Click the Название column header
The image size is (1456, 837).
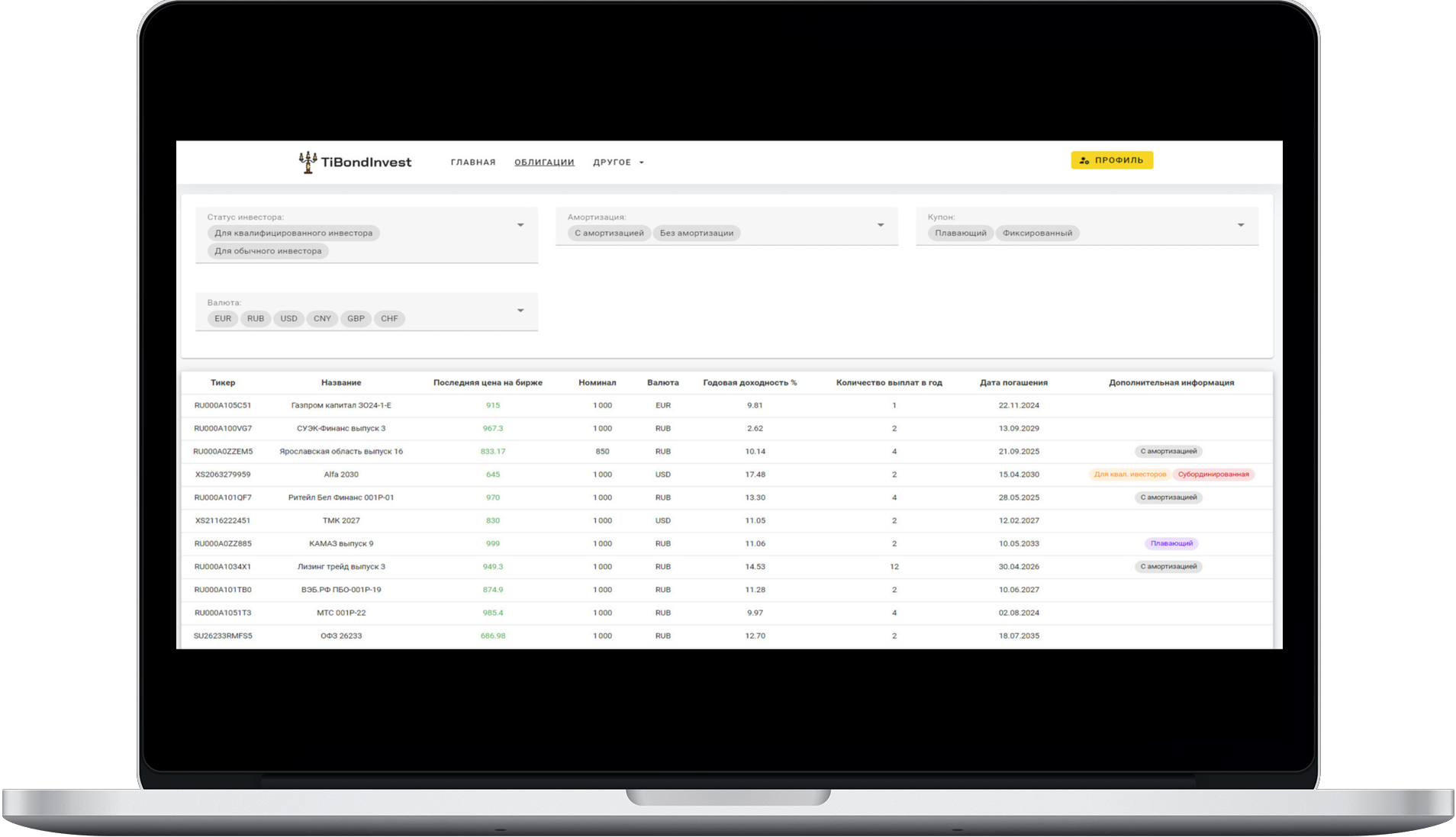[x=341, y=383]
